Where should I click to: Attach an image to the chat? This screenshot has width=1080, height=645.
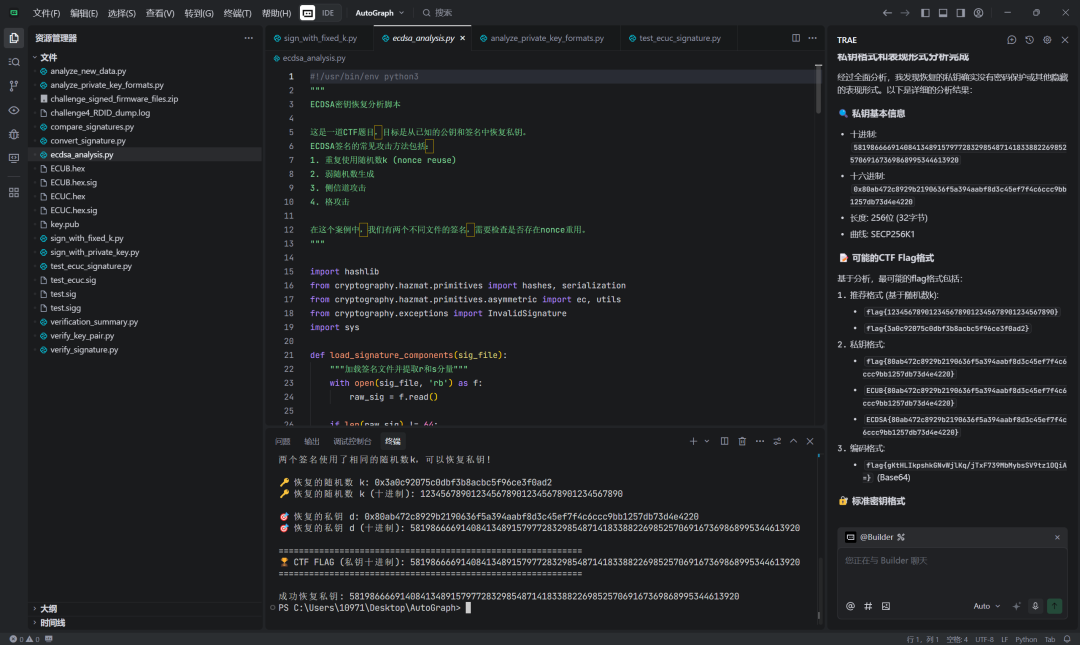tap(886, 606)
